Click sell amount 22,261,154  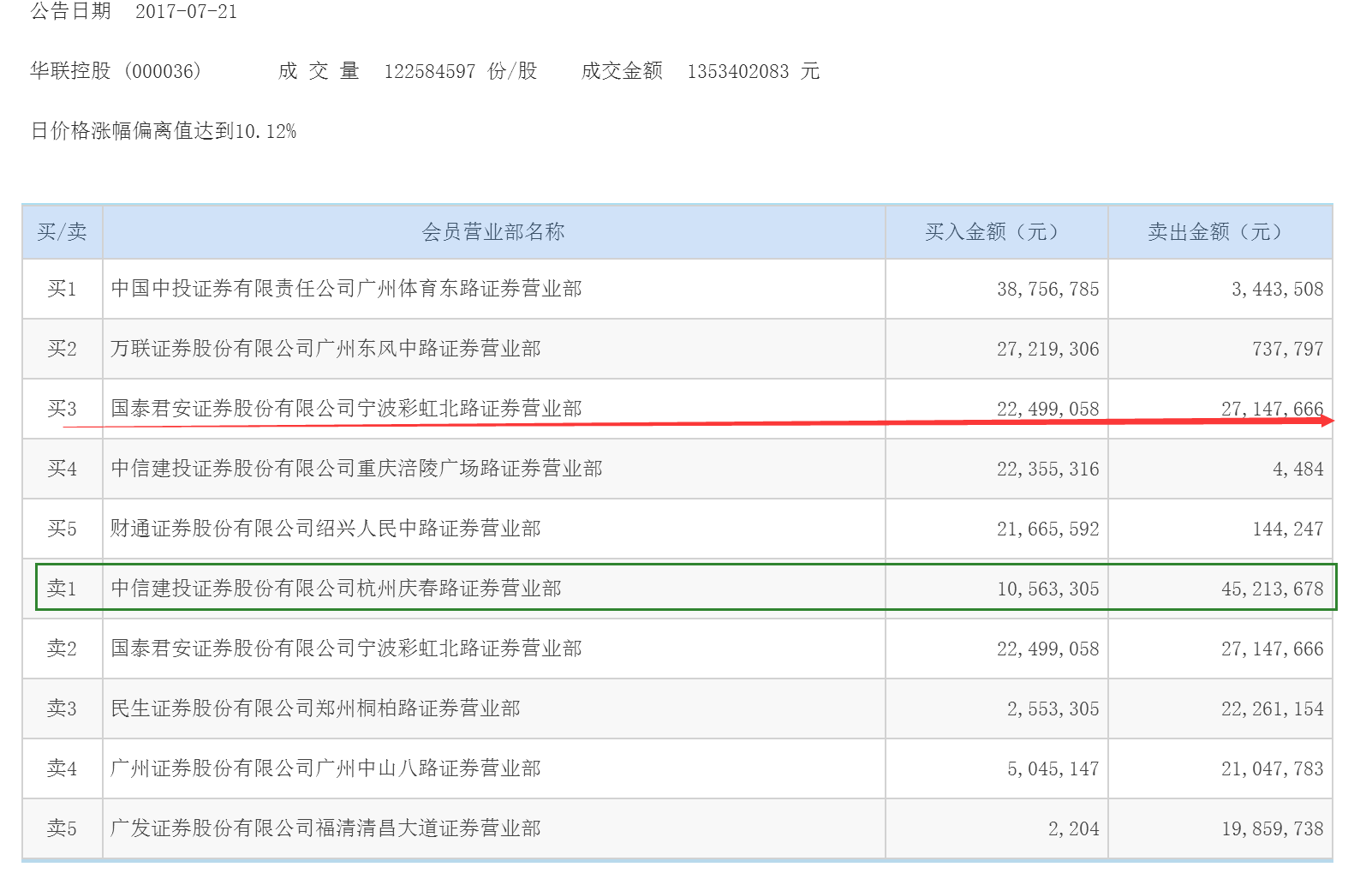point(1272,709)
